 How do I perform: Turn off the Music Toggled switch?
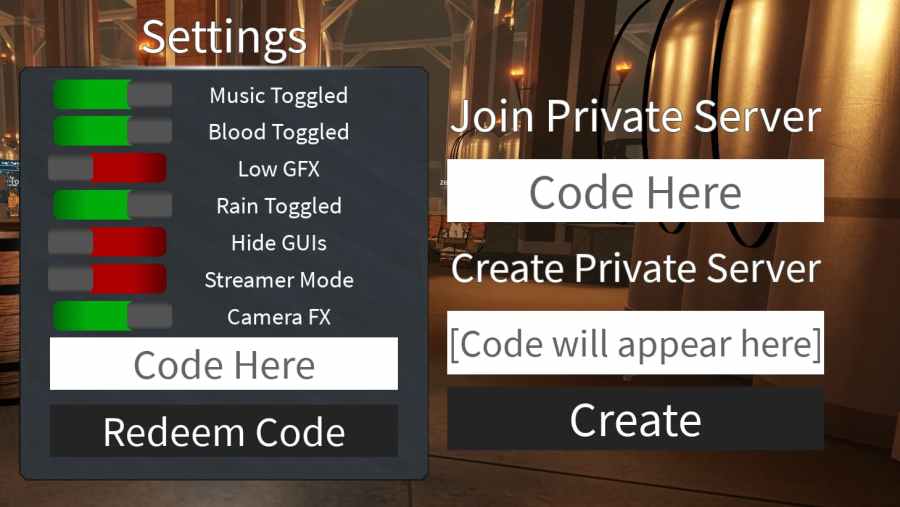[x=112, y=95]
